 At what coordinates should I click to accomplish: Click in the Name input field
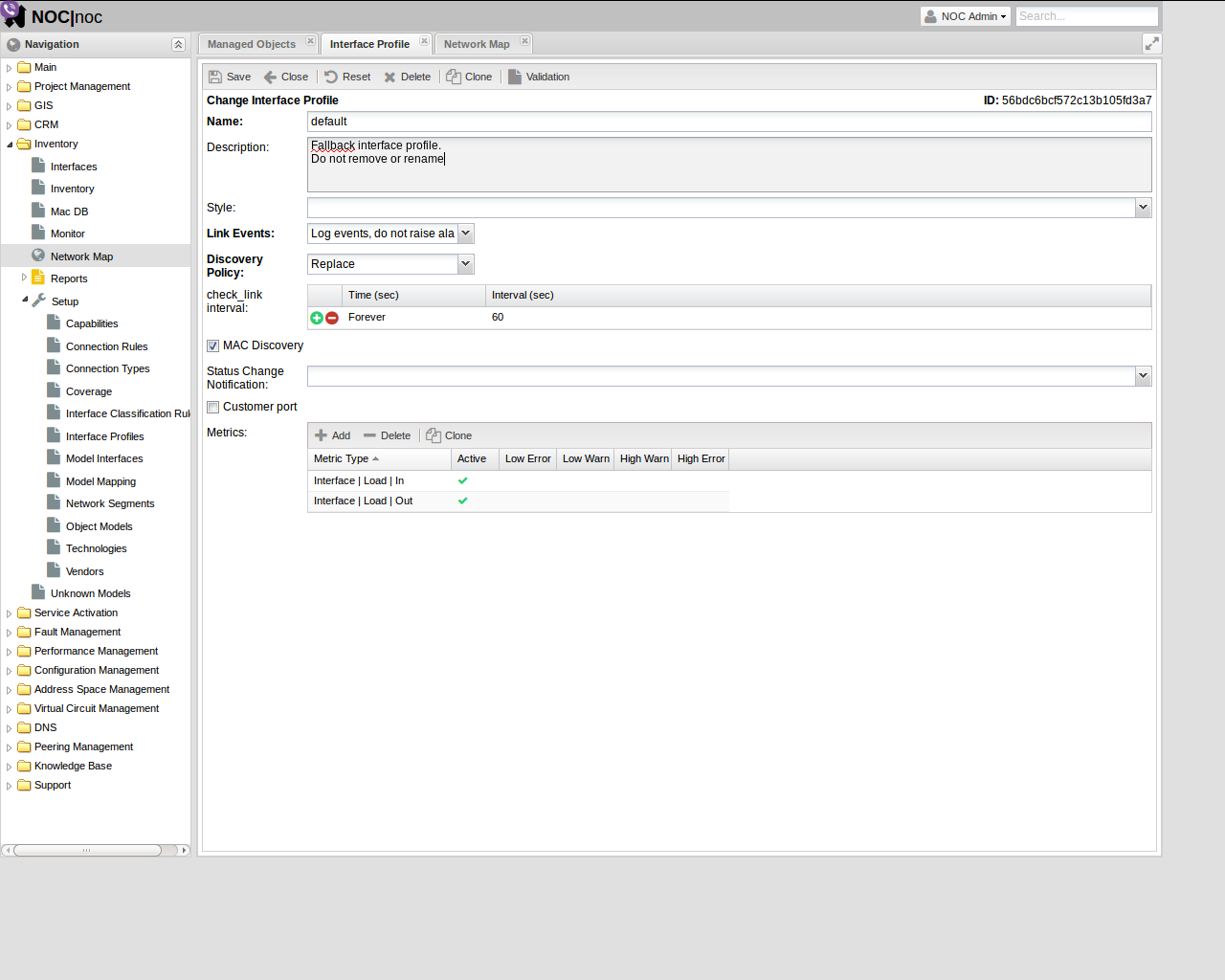pos(729,122)
